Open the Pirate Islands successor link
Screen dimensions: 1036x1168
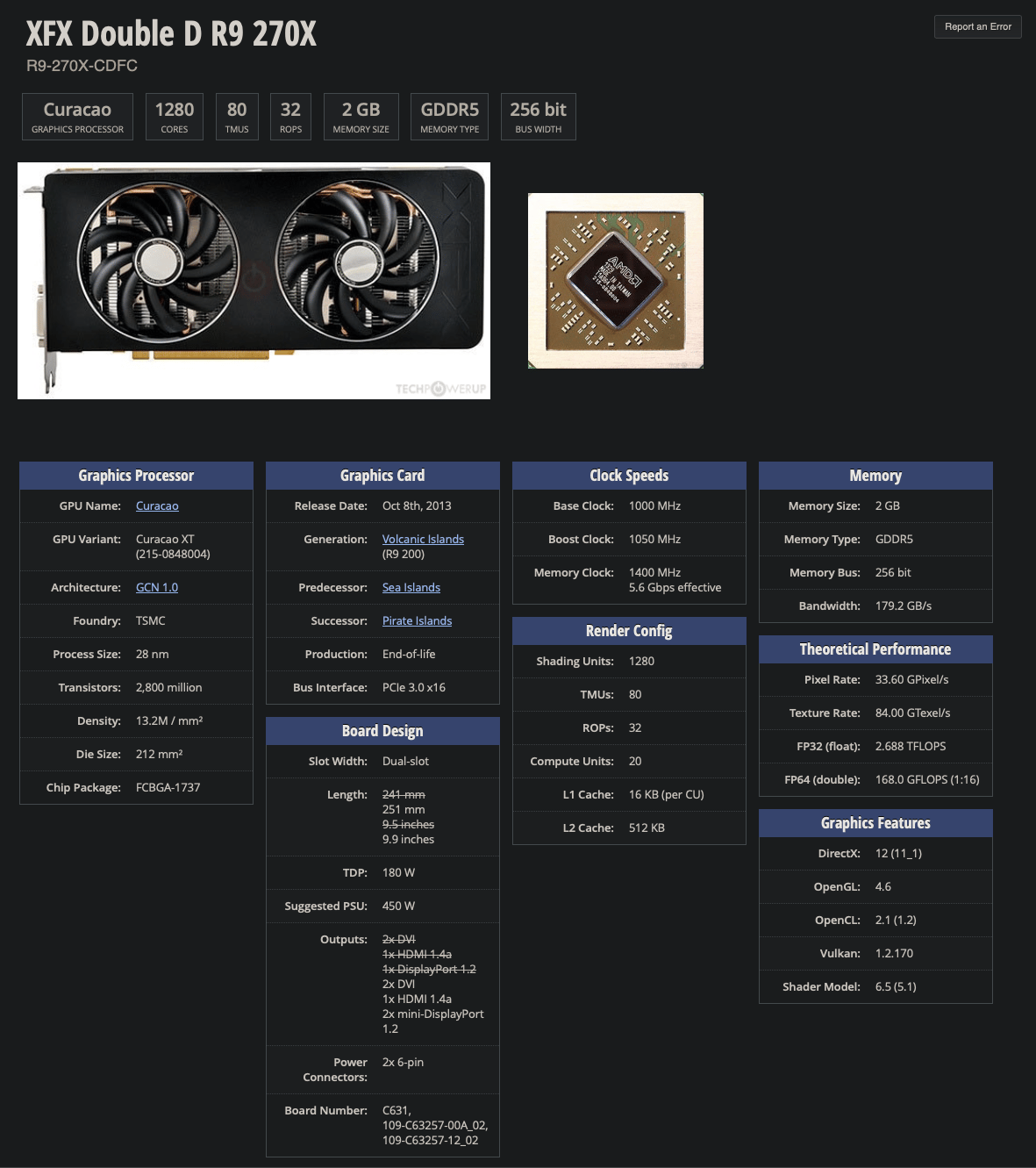coord(417,621)
